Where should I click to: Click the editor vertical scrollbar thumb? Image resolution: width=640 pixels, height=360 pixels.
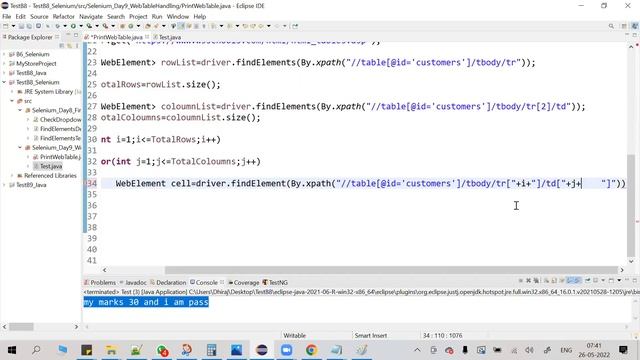point(631,205)
